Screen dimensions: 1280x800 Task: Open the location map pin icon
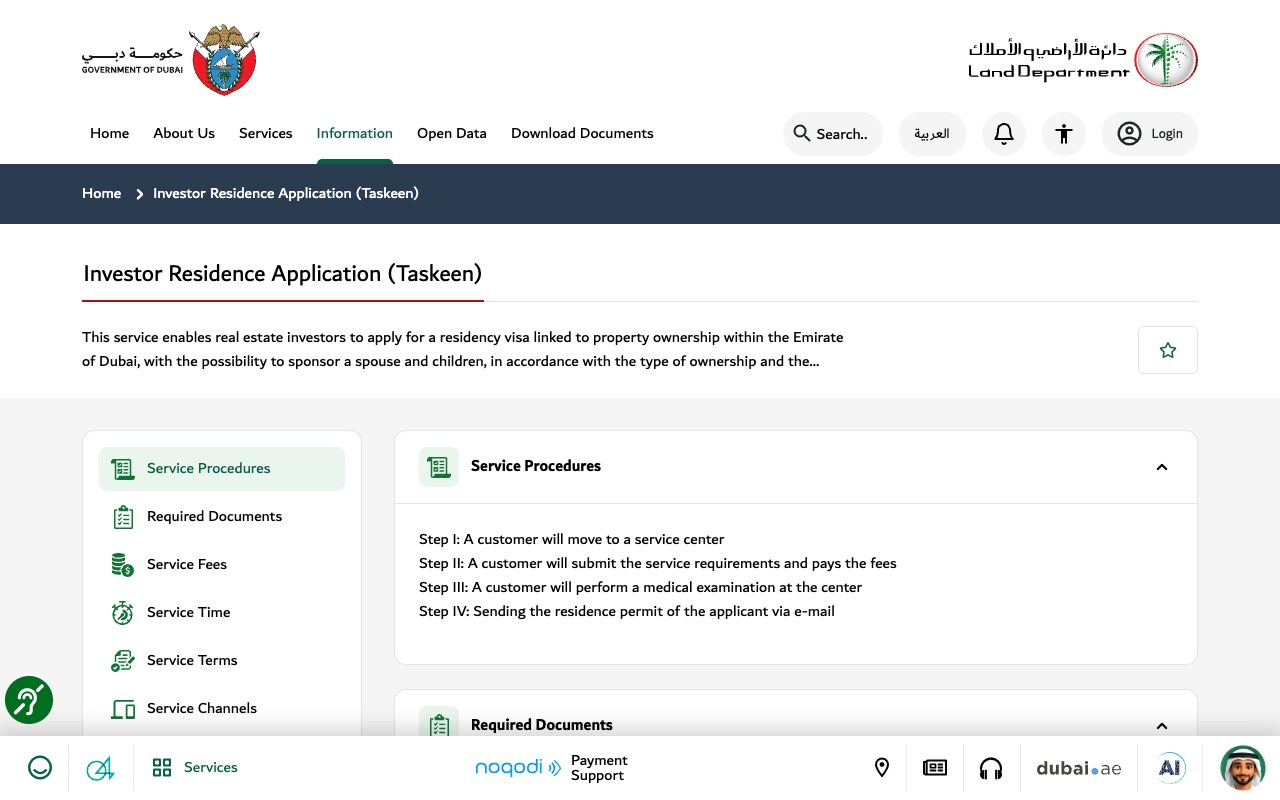[x=882, y=768]
